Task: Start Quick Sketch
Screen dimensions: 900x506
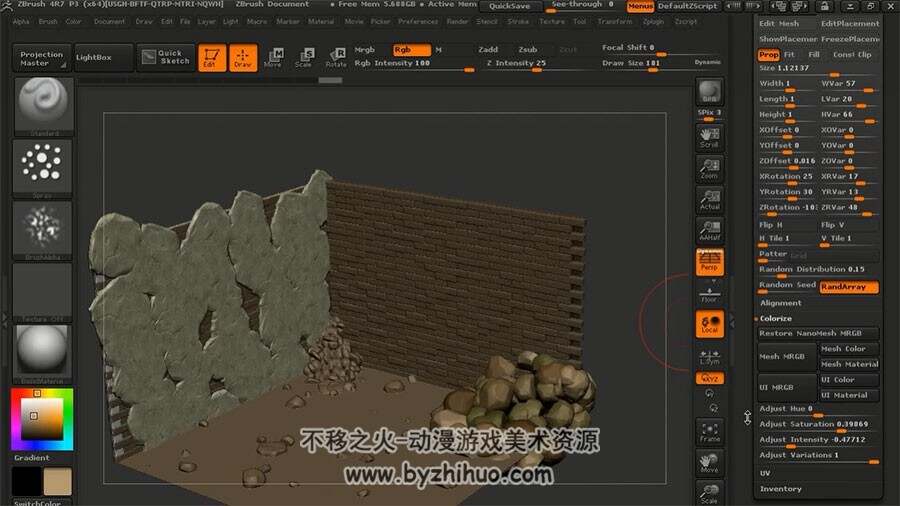Action: coord(166,57)
